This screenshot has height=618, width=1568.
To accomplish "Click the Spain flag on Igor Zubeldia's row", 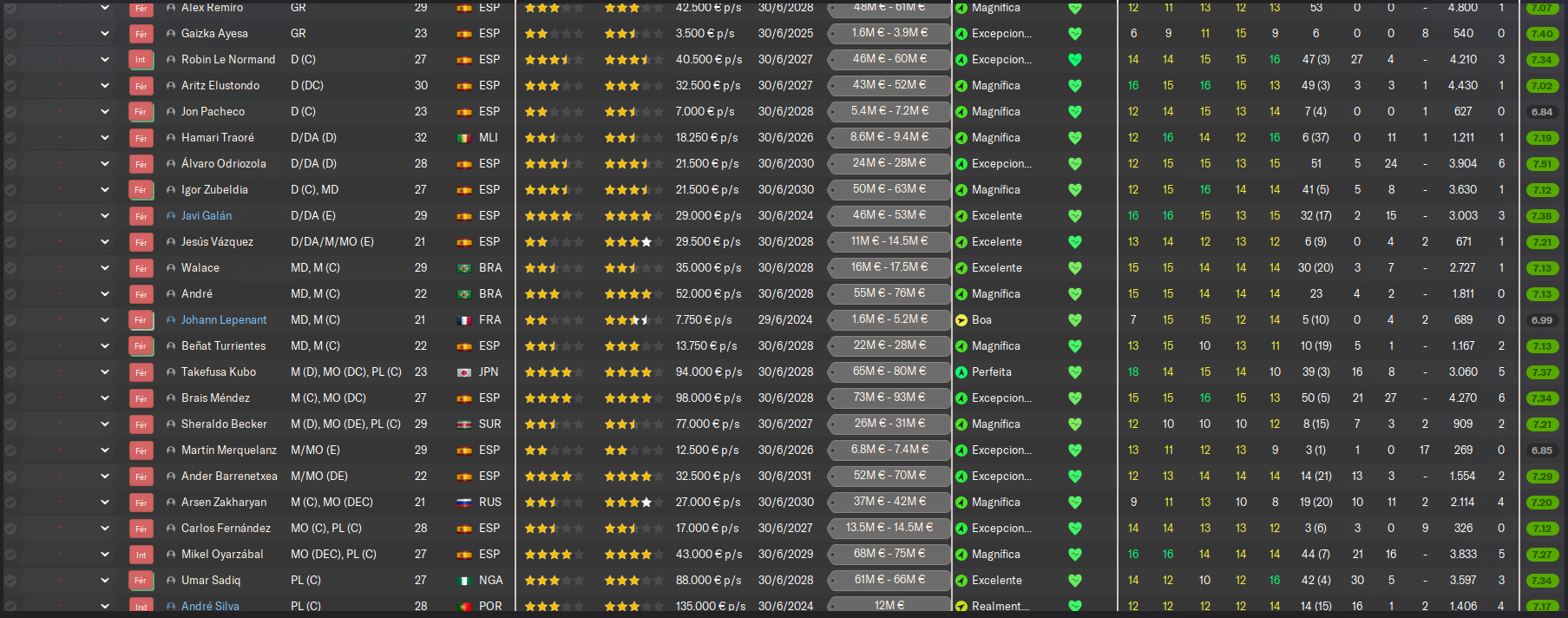I will [464, 190].
